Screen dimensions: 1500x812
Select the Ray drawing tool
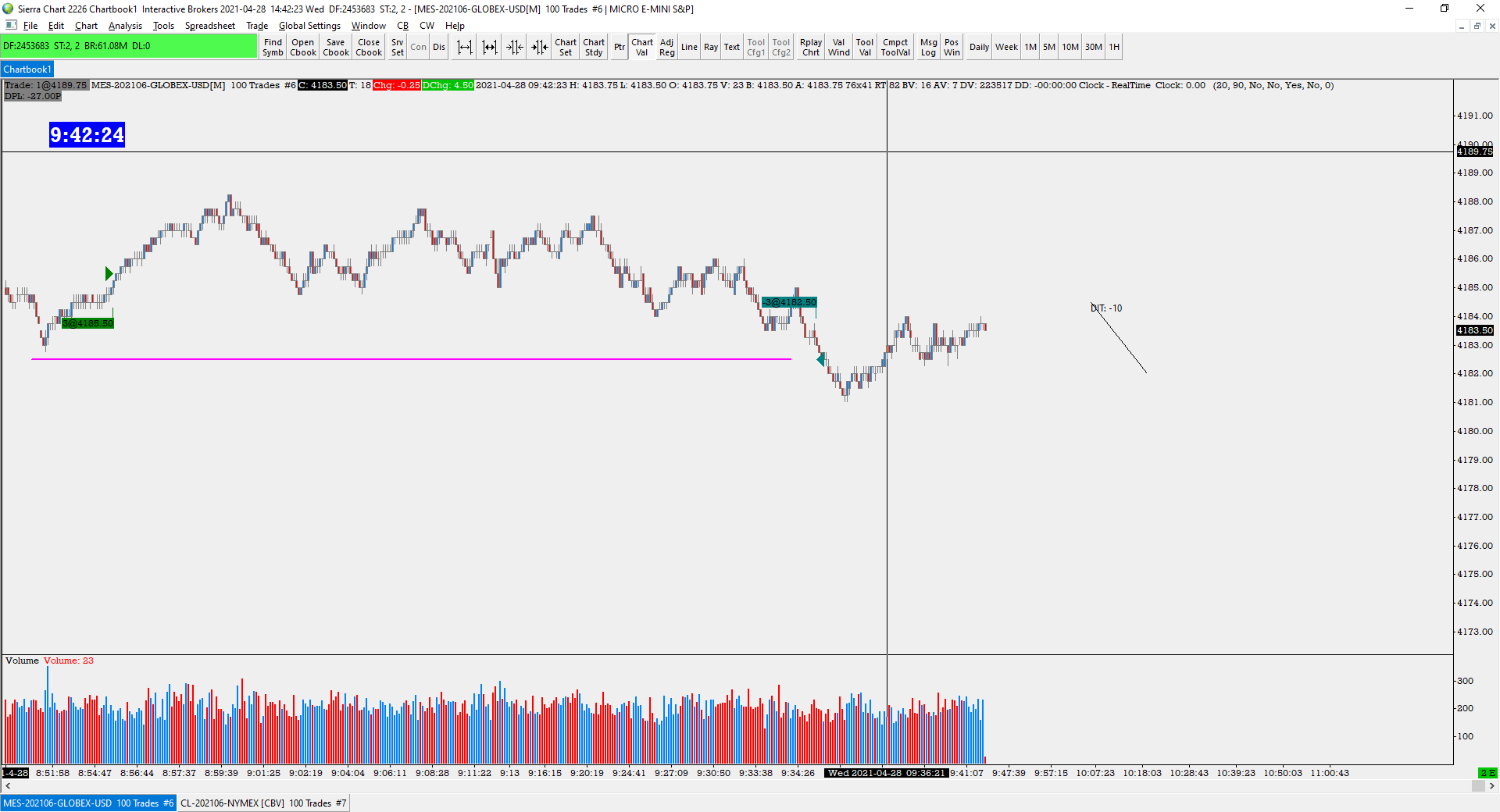pyautogui.click(x=711, y=47)
